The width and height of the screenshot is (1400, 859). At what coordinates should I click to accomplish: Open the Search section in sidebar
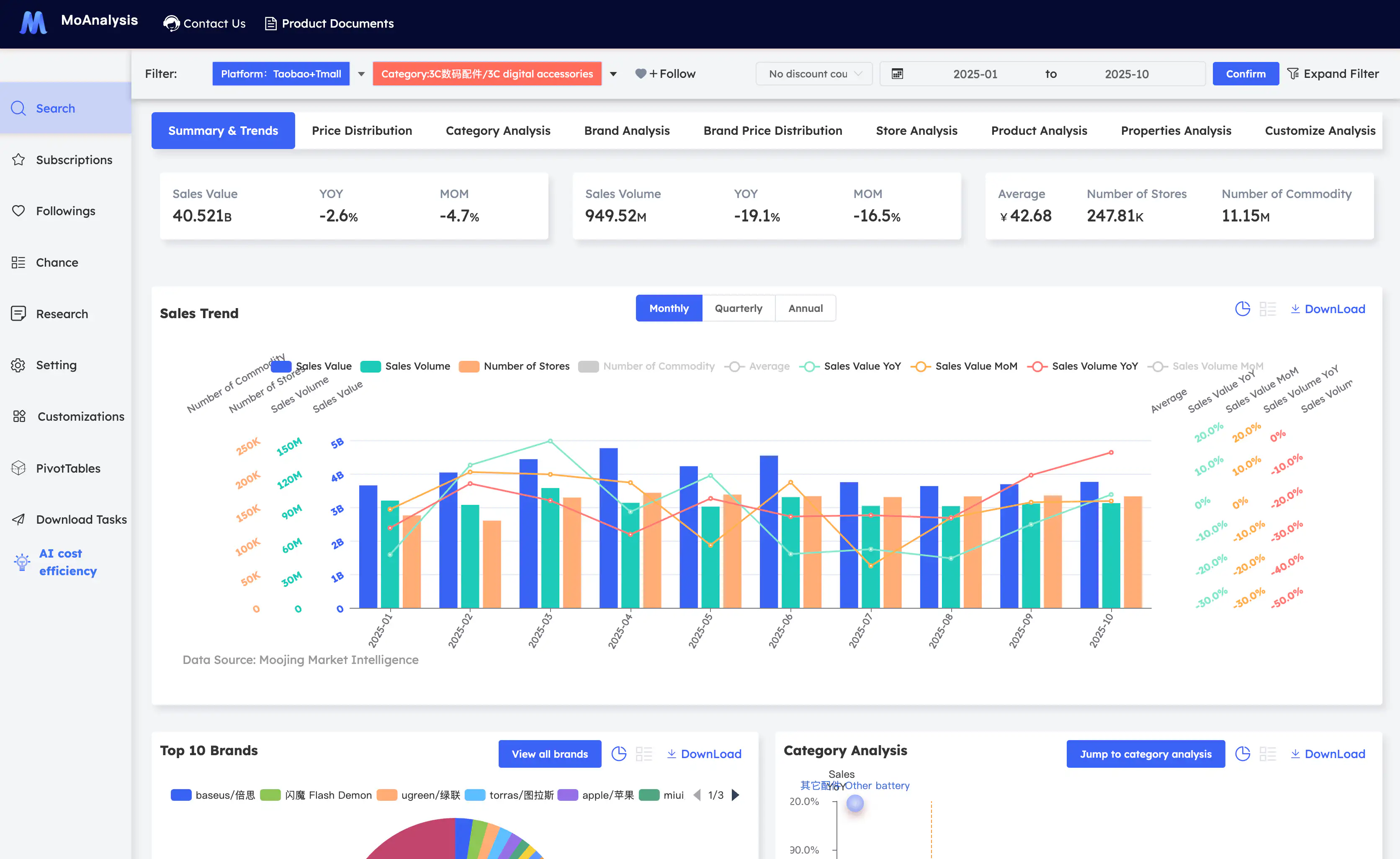point(55,108)
